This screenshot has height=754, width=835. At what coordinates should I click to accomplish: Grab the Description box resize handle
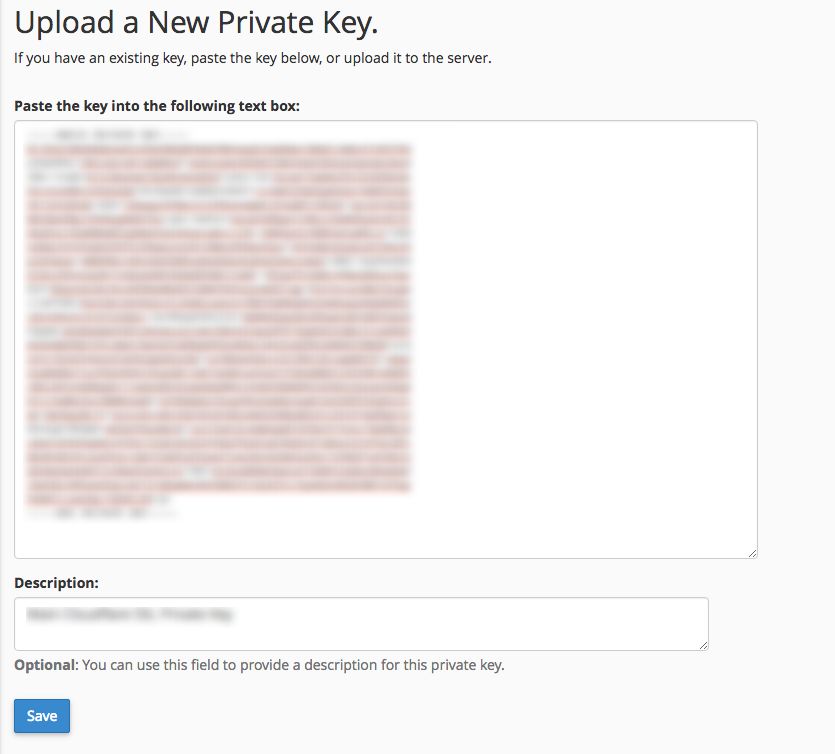click(703, 645)
